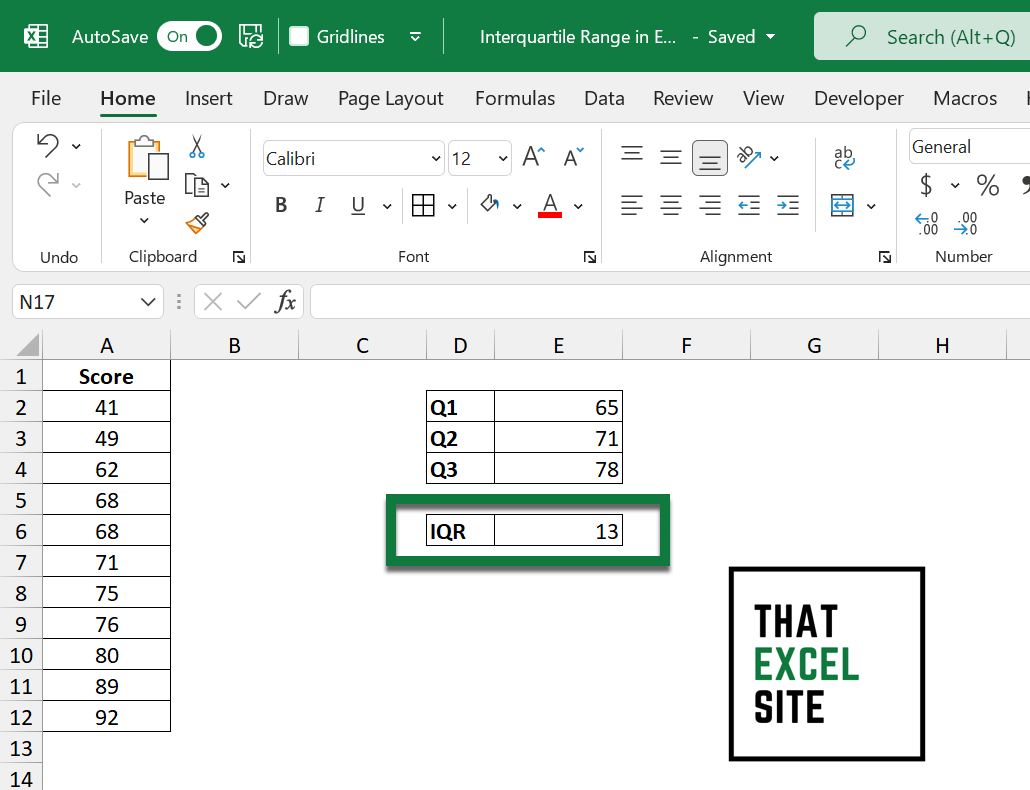Cut selection with the scissors icon
This screenshot has width=1030, height=790.
point(196,147)
